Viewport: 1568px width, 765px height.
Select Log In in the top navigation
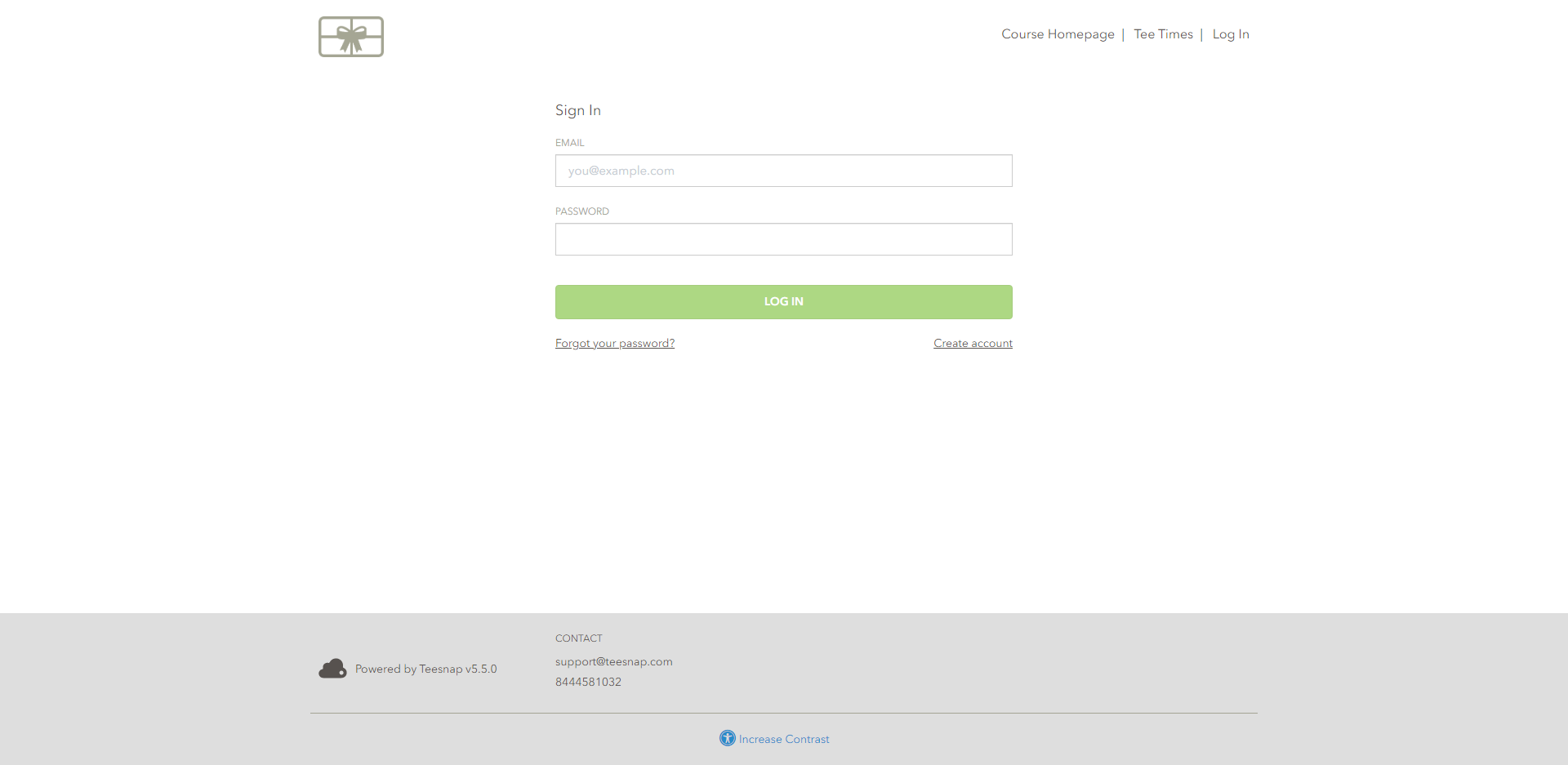tap(1231, 34)
